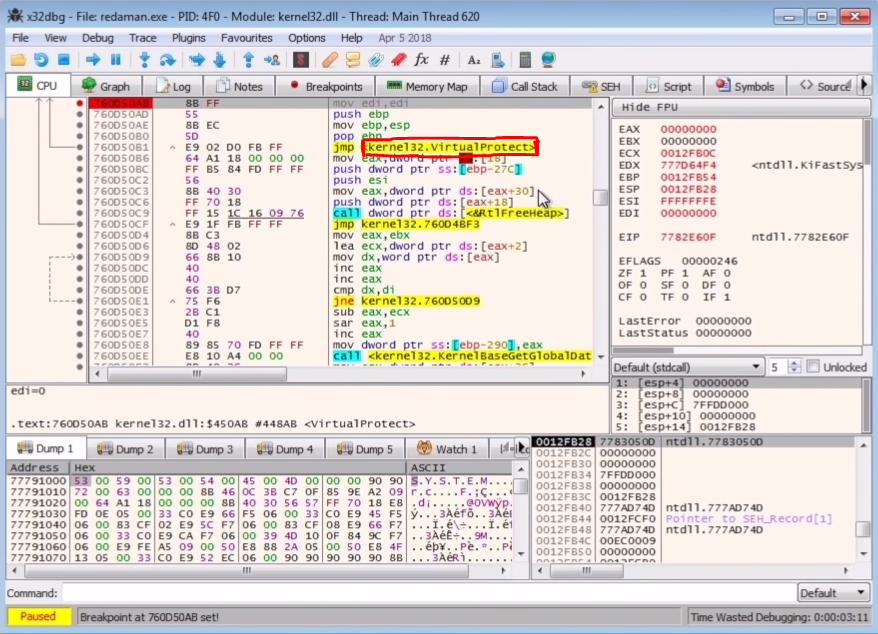Open Intermodular calls icon
This screenshot has height=634, width=878.
pos(497,59)
